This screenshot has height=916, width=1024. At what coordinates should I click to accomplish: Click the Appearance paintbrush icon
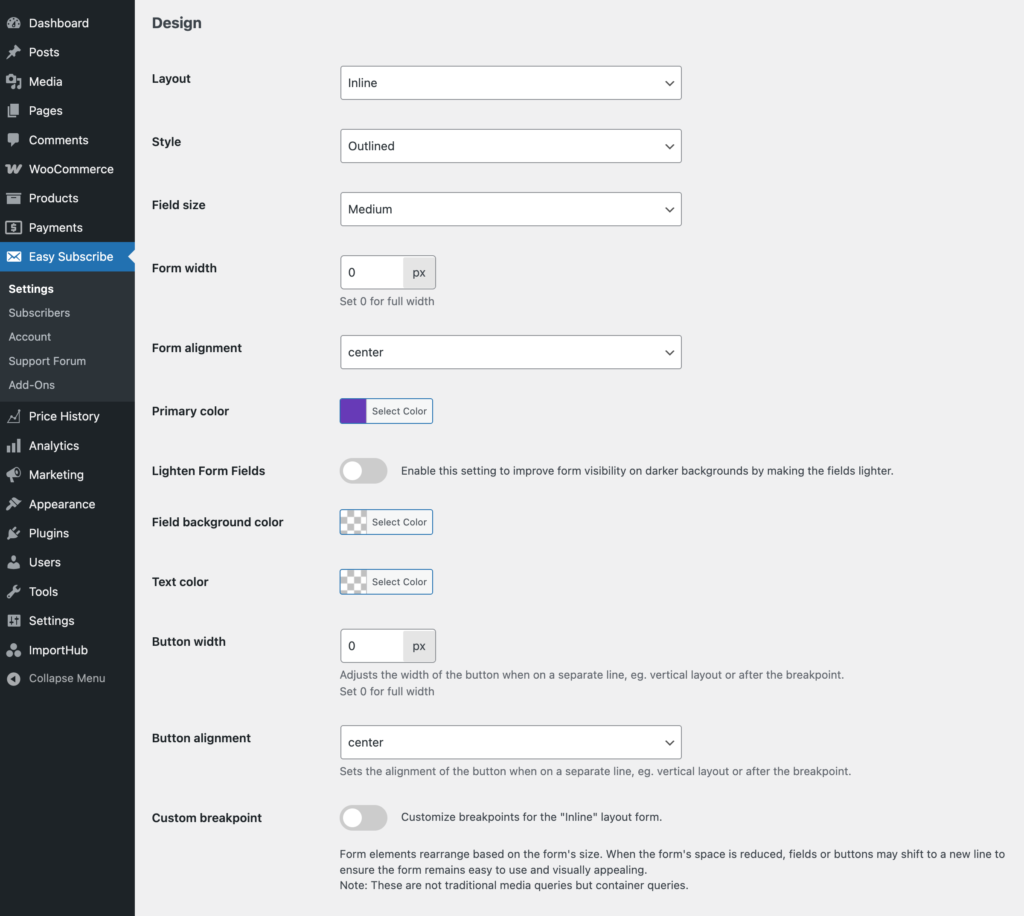coord(13,504)
